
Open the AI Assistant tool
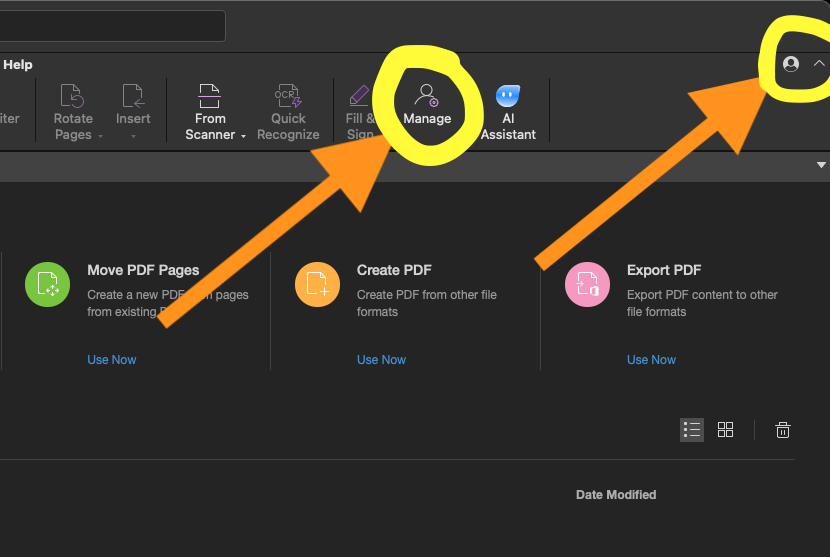tap(508, 98)
